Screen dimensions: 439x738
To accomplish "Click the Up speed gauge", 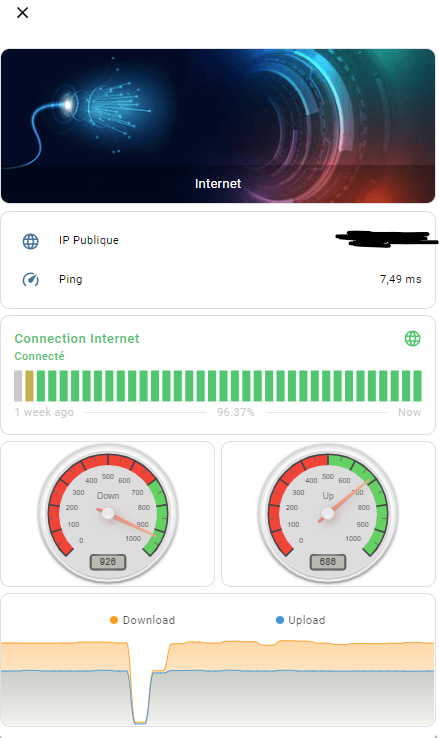I will pyautogui.click(x=328, y=514).
